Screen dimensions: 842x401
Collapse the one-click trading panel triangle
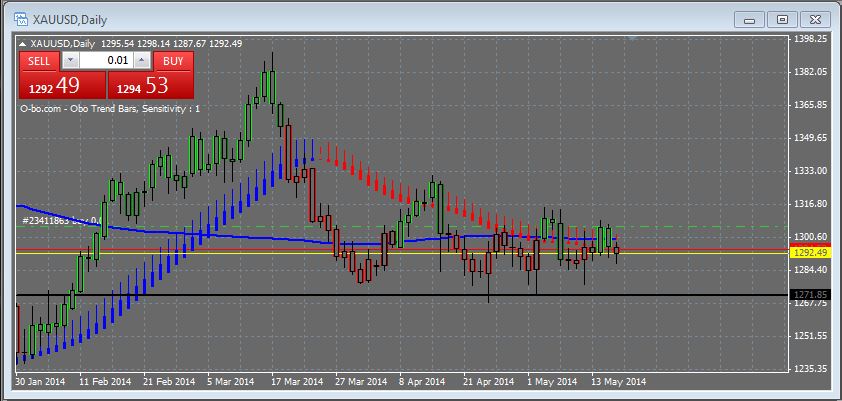tap(24, 43)
